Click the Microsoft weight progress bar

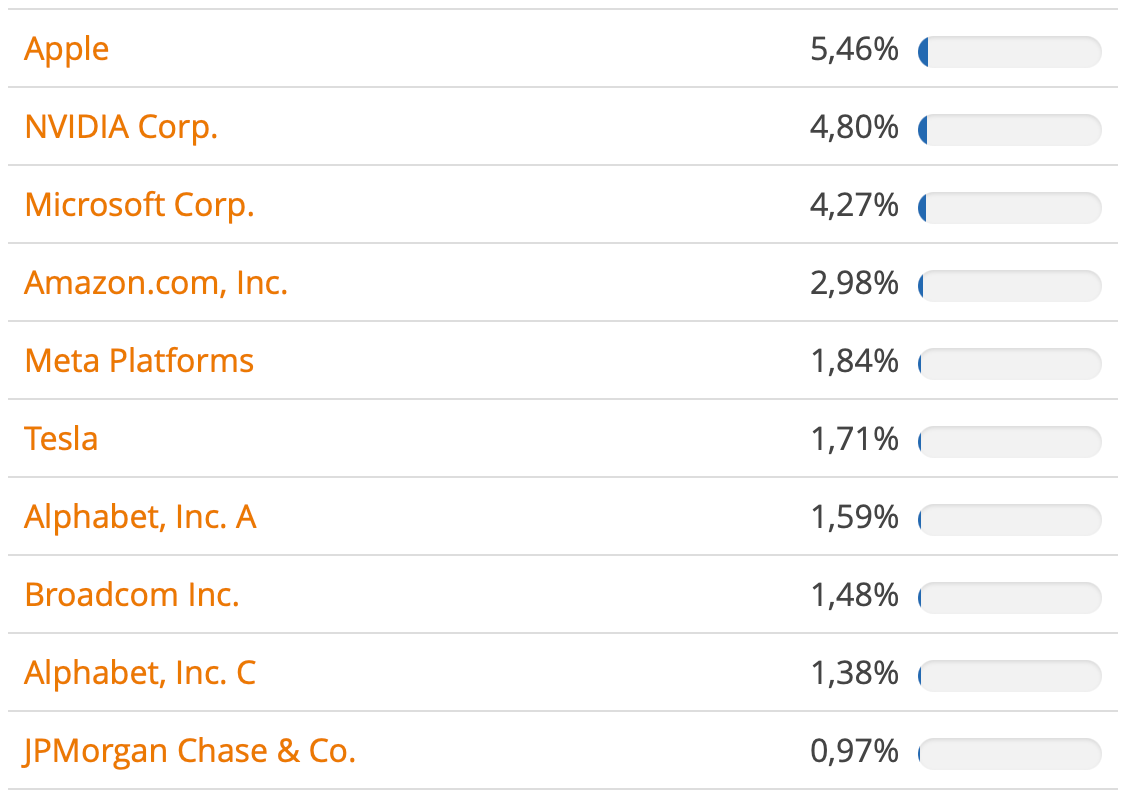1009,207
